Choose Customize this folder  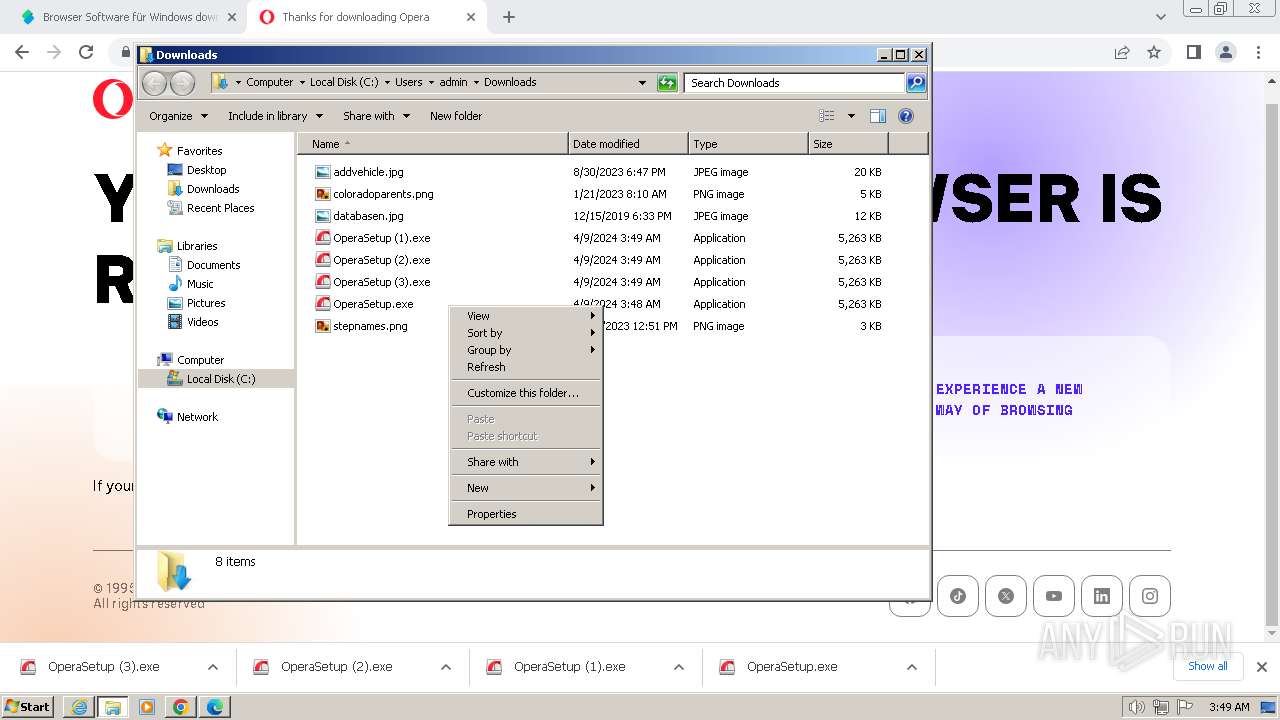[x=526, y=393]
